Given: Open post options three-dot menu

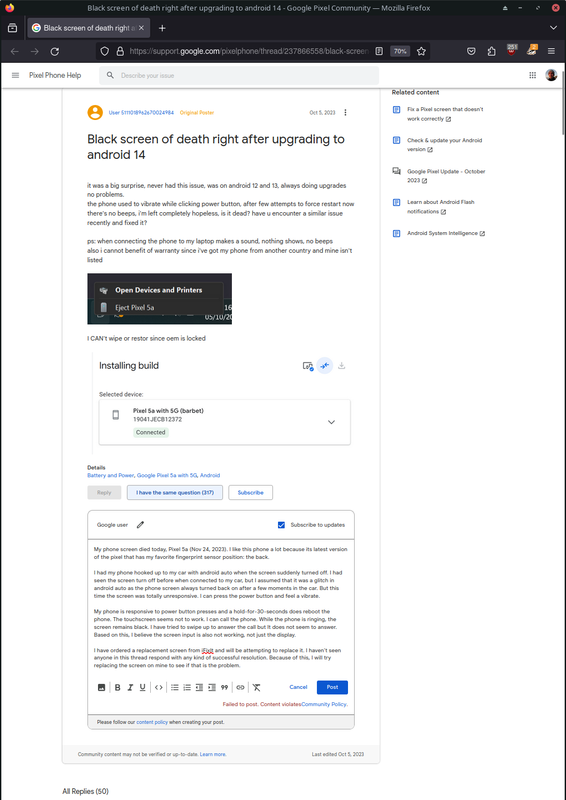Looking at the screenshot, I should coord(346,112).
